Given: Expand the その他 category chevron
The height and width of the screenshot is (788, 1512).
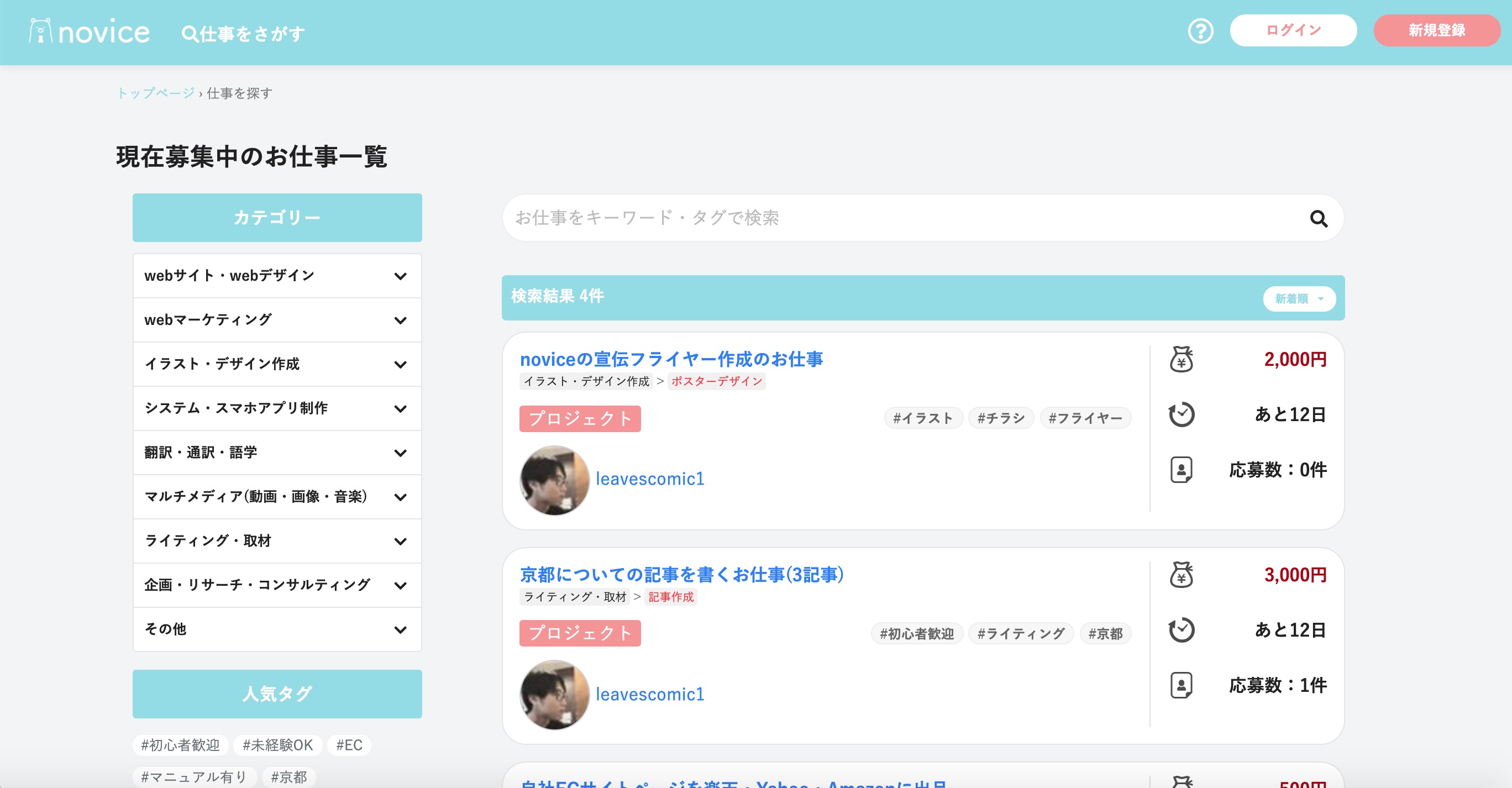Looking at the screenshot, I should pos(400,629).
